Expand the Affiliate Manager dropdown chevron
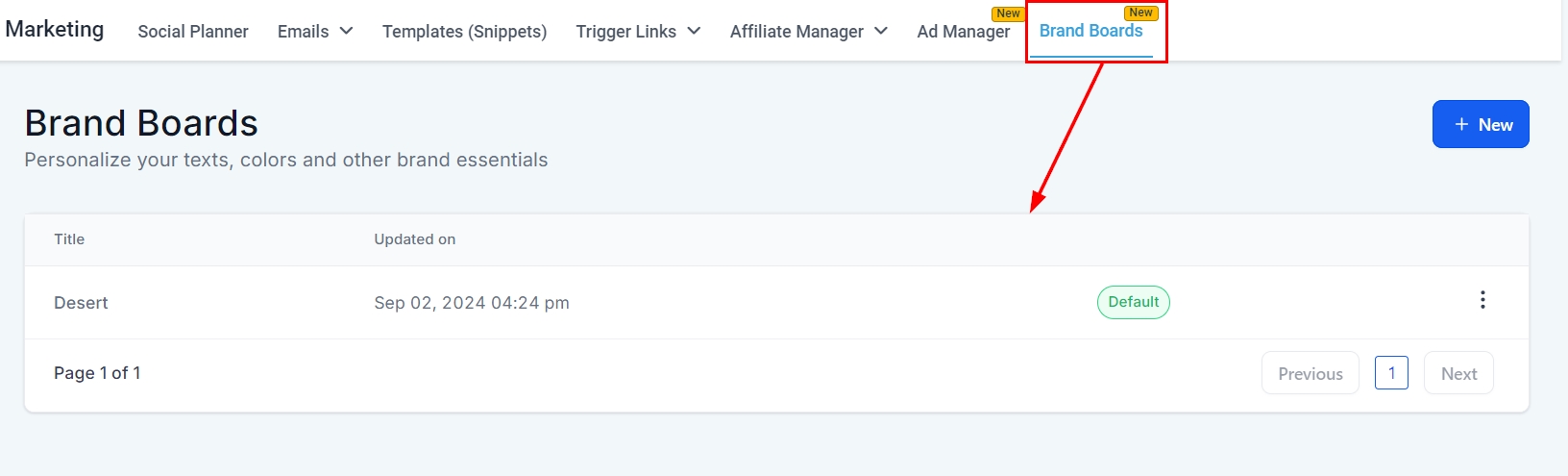Viewport: 1568px width, 476px height. (881, 31)
